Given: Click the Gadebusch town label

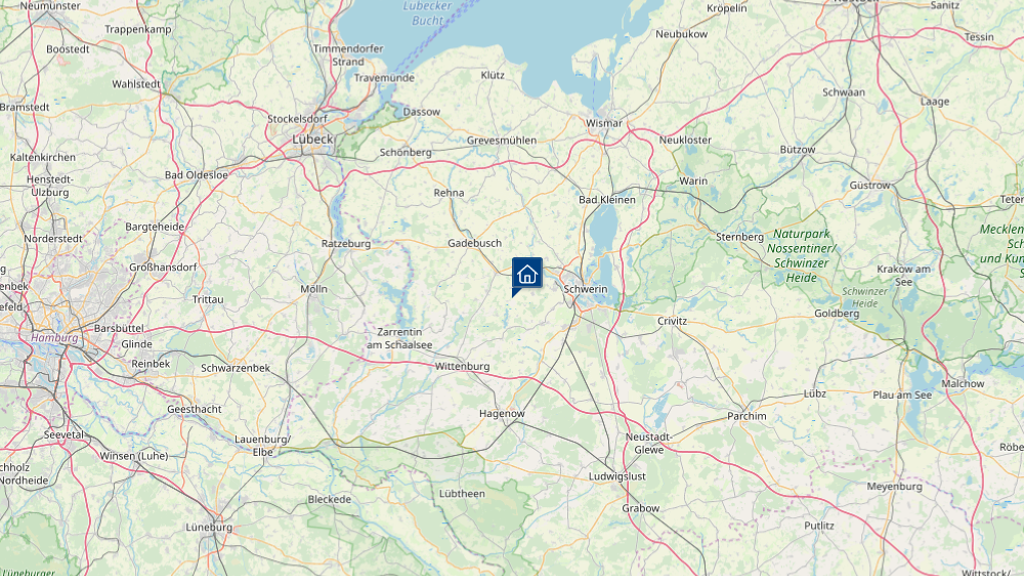Looking at the screenshot, I should (x=475, y=243).
